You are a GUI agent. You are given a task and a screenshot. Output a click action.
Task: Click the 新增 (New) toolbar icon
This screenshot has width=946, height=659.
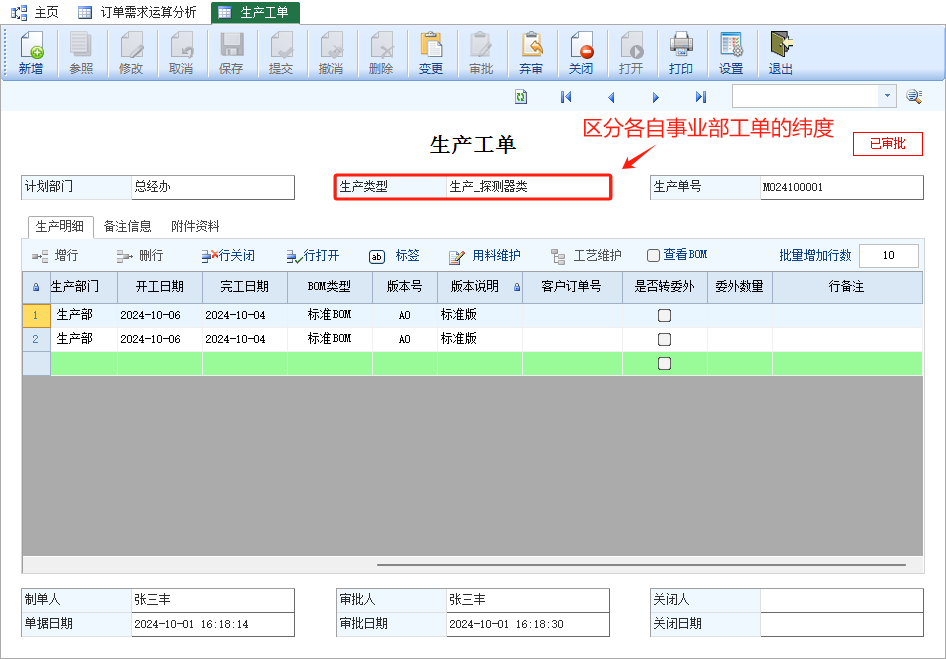(x=31, y=53)
